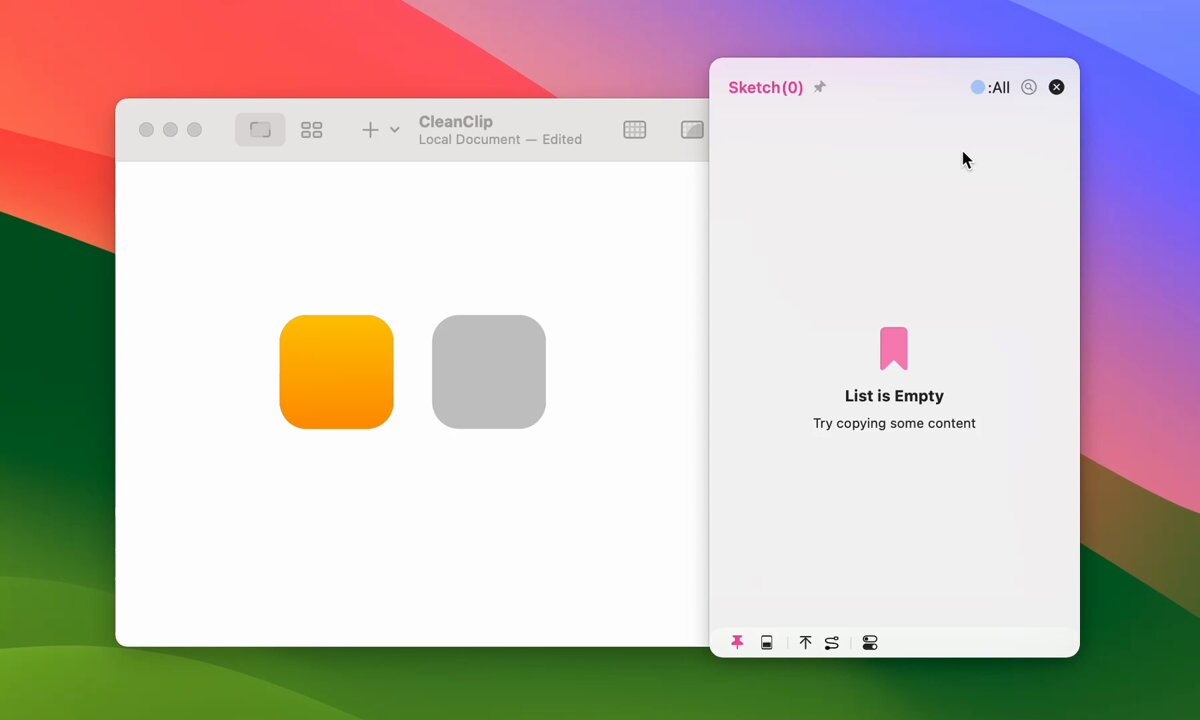Select the orange rounded square shape

tap(336, 372)
